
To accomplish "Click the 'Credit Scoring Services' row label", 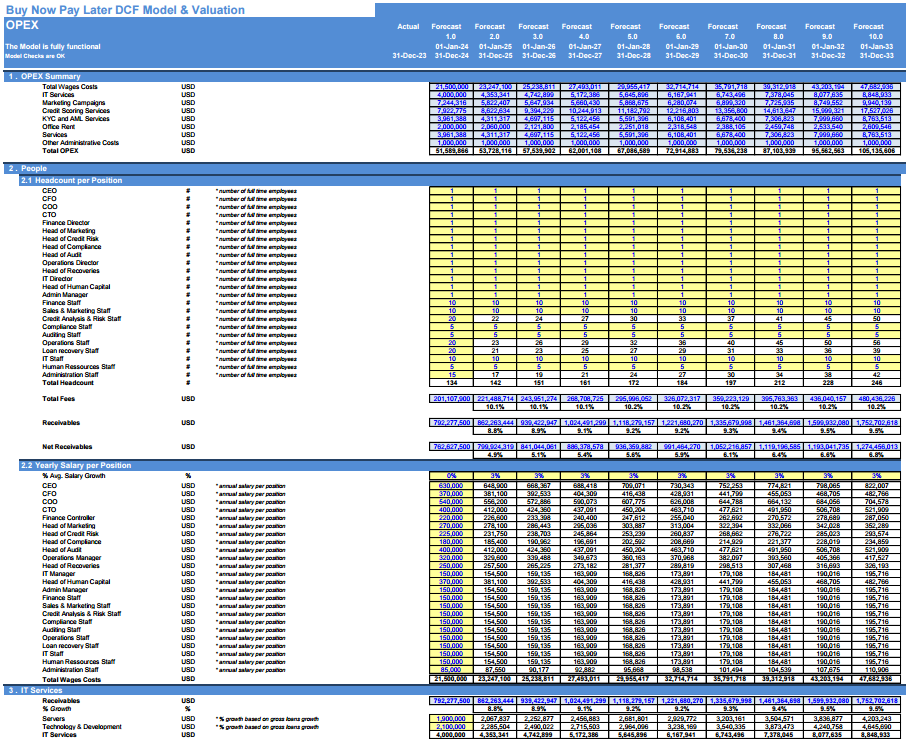I will [x=76, y=111].
